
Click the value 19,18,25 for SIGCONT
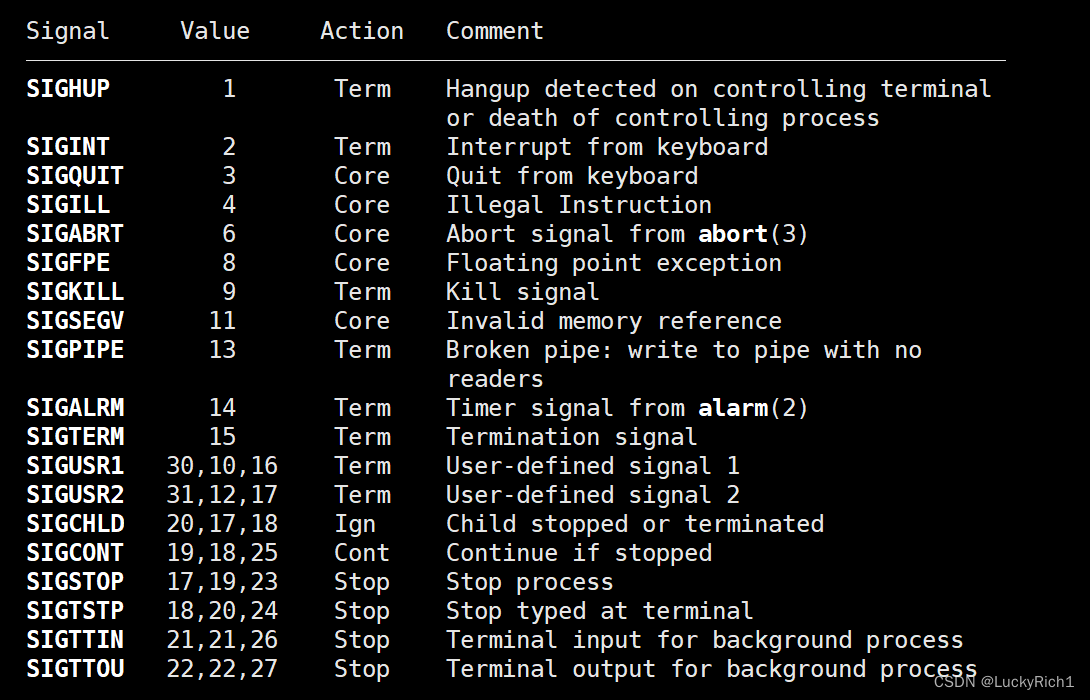(222, 553)
